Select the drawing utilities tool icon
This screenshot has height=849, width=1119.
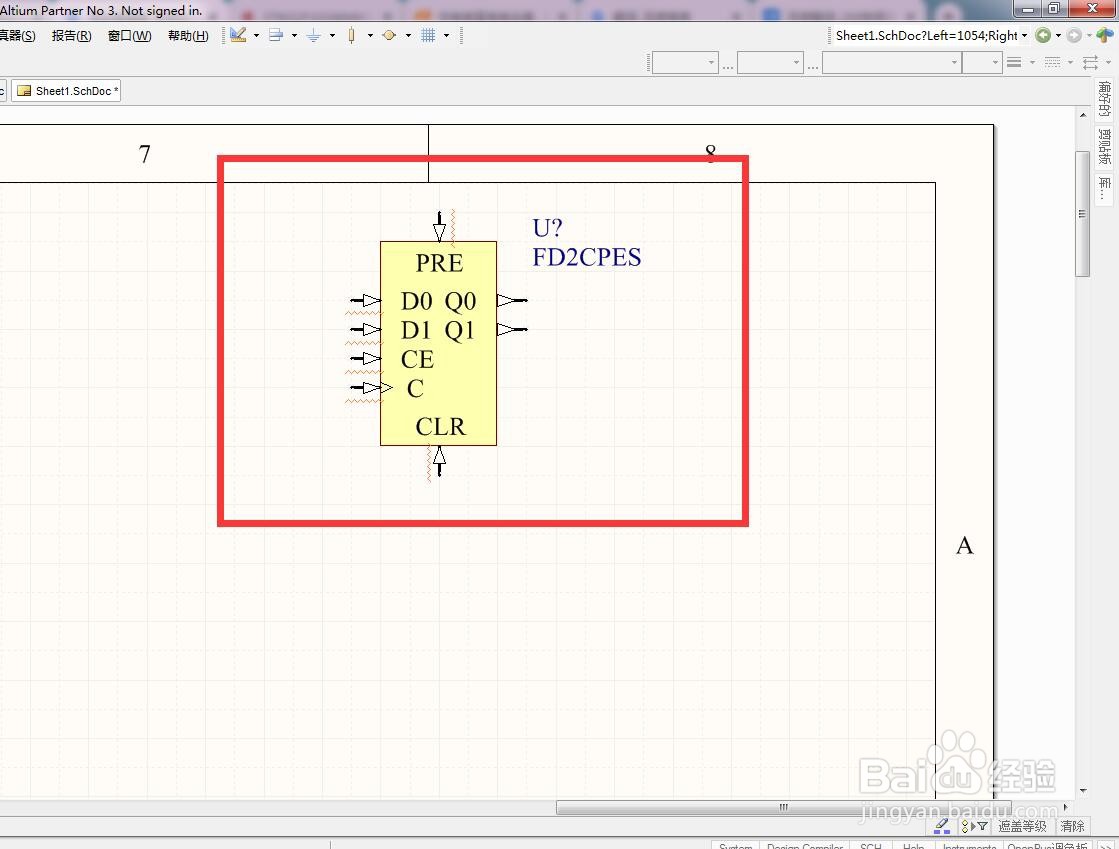pyautogui.click(x=238, y=35)
